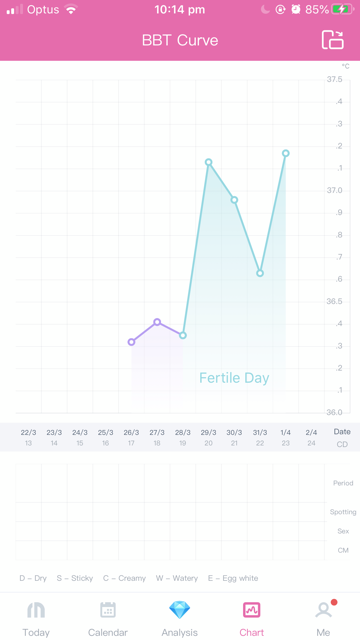Tap the 26/3 purple data point
The image size is (360, 640).
tap(131, 342)
